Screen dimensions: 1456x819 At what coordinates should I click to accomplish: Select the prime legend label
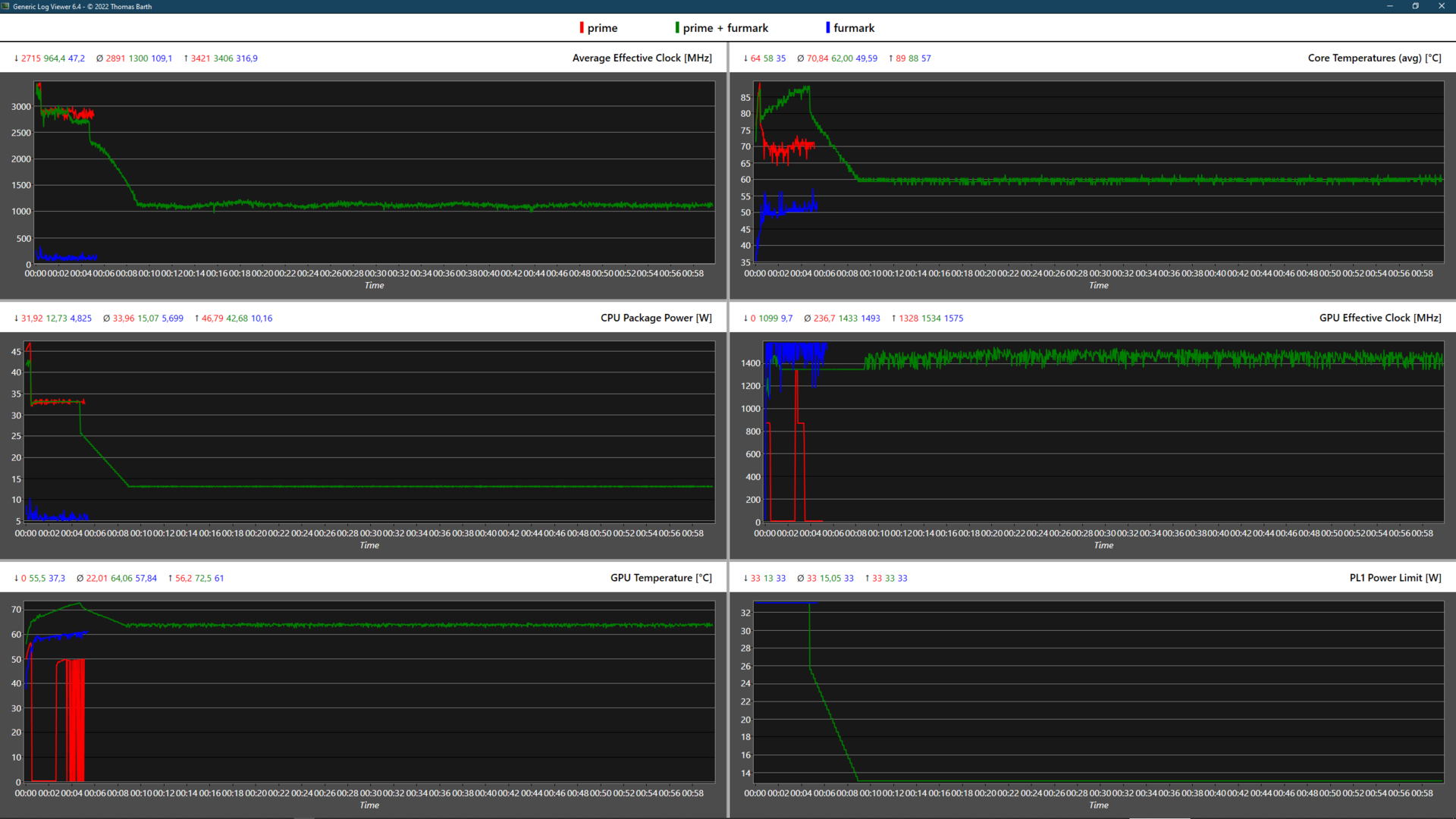602,28
